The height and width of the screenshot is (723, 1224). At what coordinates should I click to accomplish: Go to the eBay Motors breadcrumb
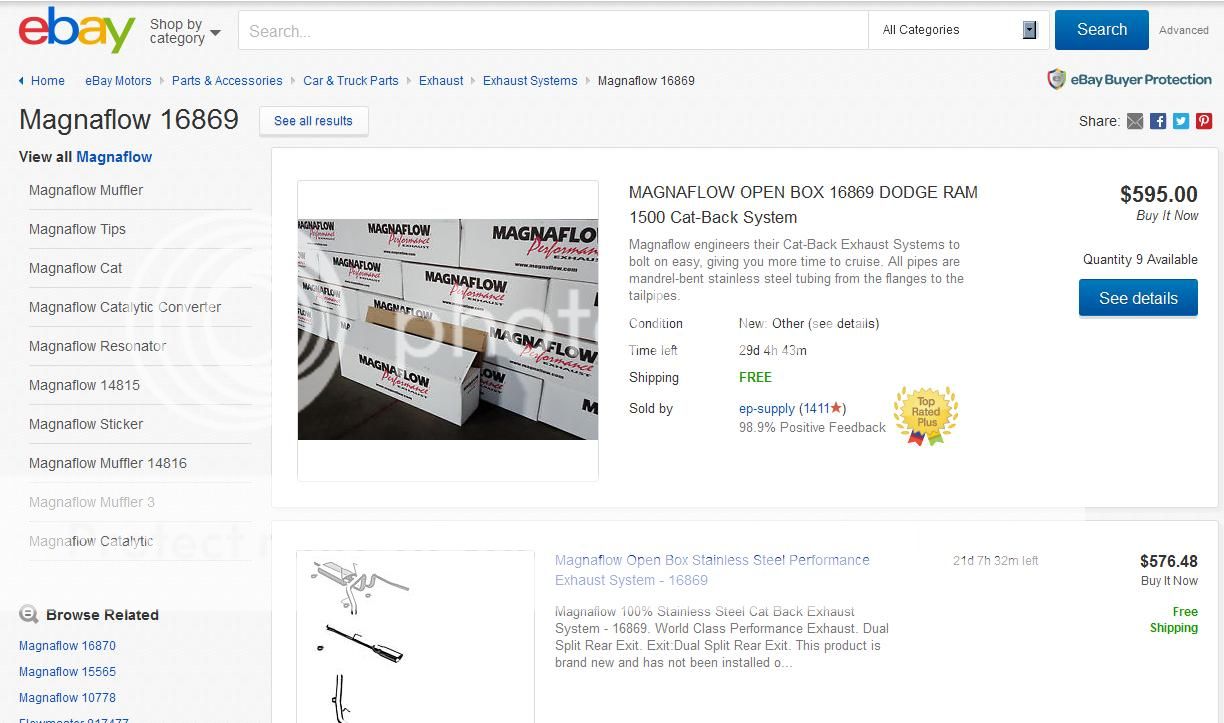click(118, 81)
